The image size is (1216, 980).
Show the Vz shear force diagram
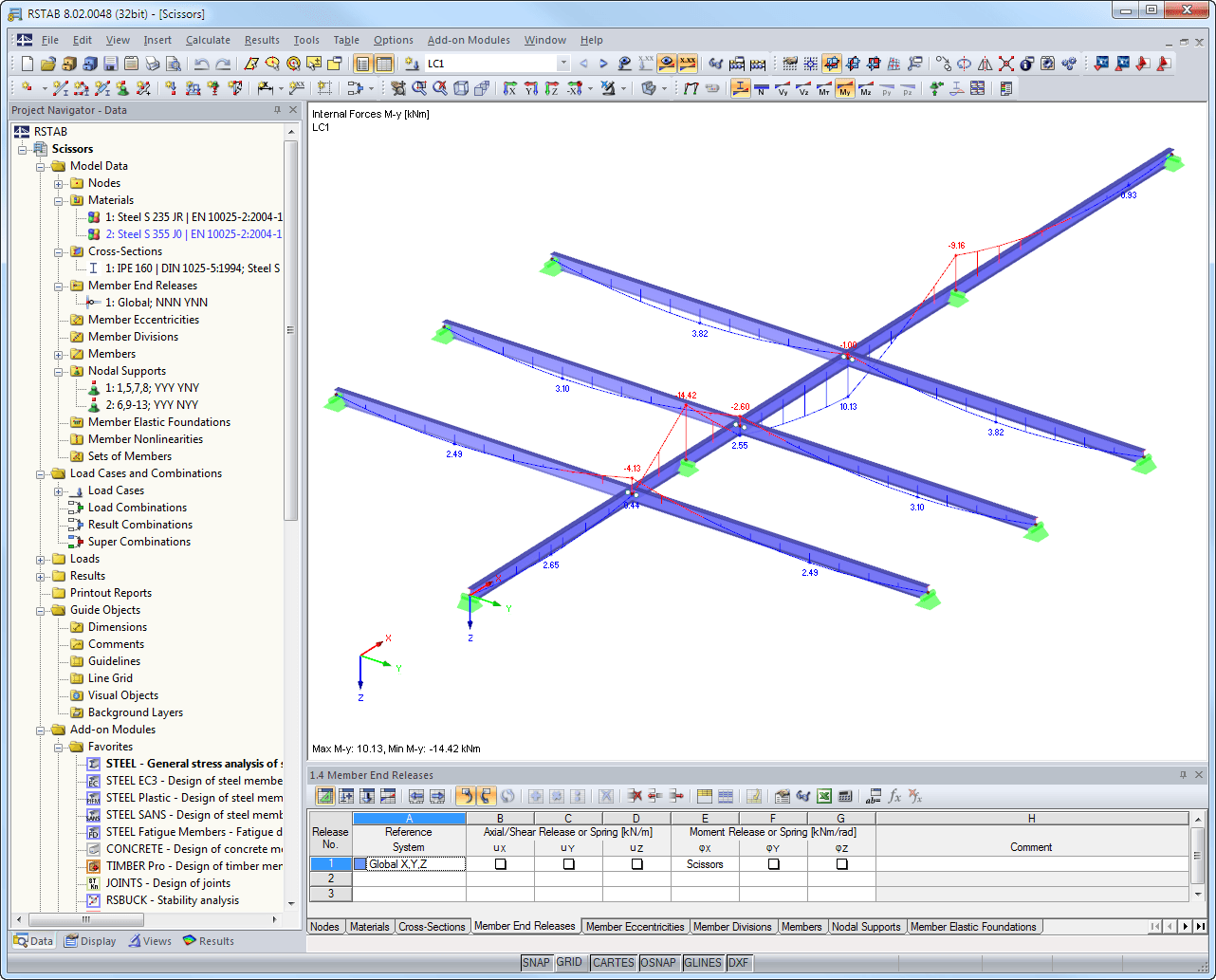click(803, 88)
